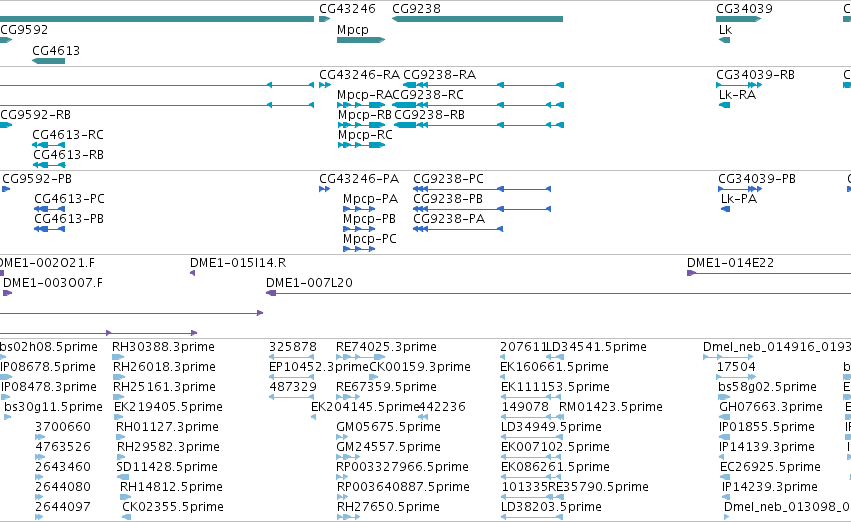This screenshot has width=851, height=522.
Task: Select transcript label Mpcp-RB
Action: coord(365,115)
